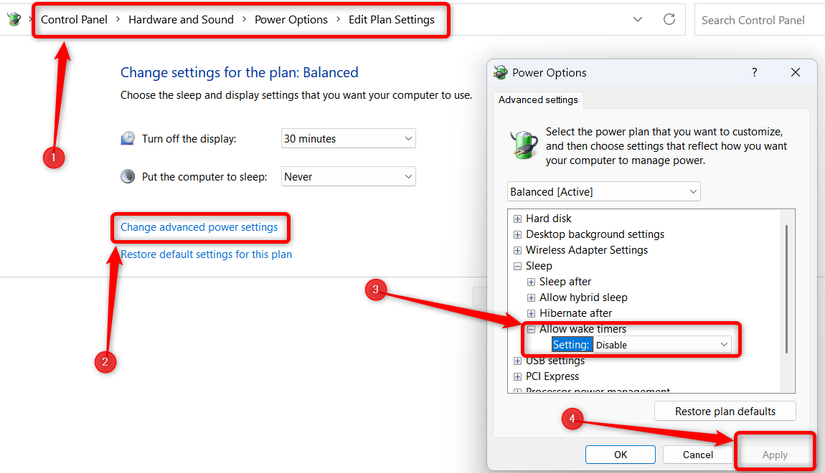Collapse the Sleep tree node
The image size is (825, 473).
[517, 266]
